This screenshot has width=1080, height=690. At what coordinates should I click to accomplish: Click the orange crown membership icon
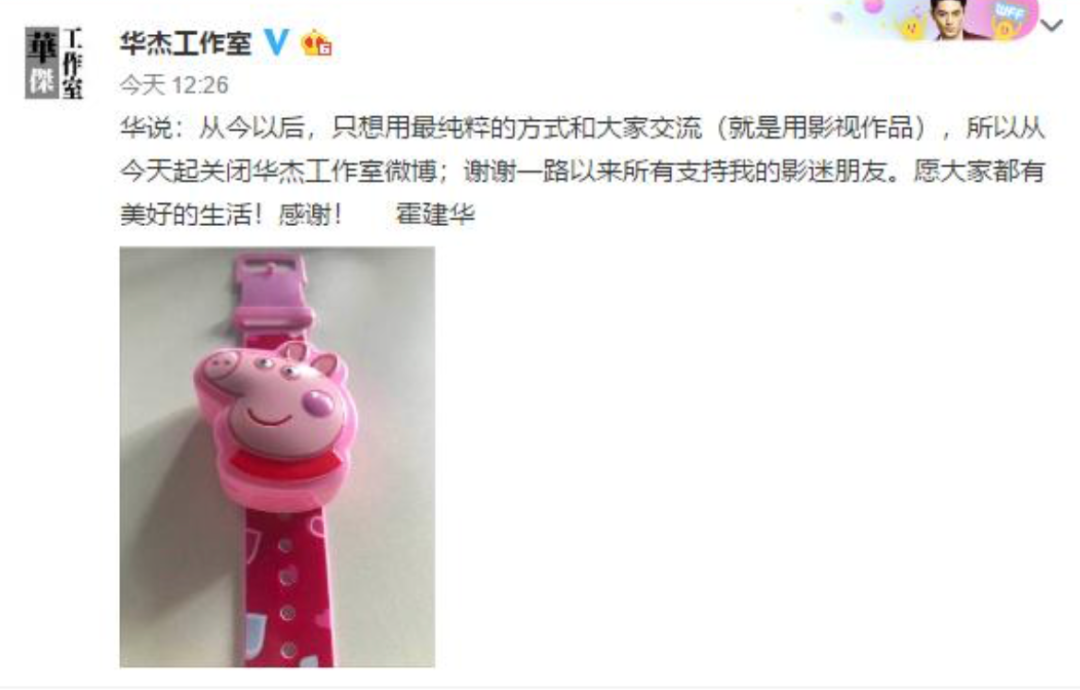317,43
